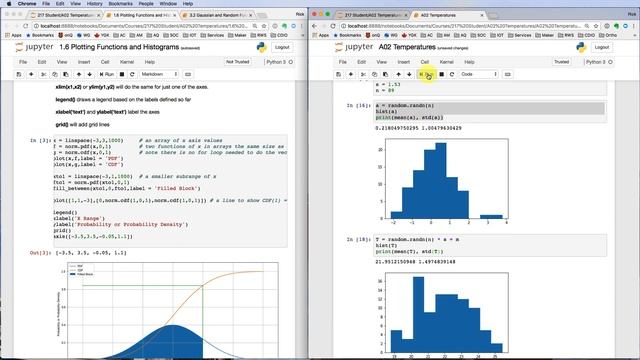
Task: Open macOS History menu
Action: (94, 4)
